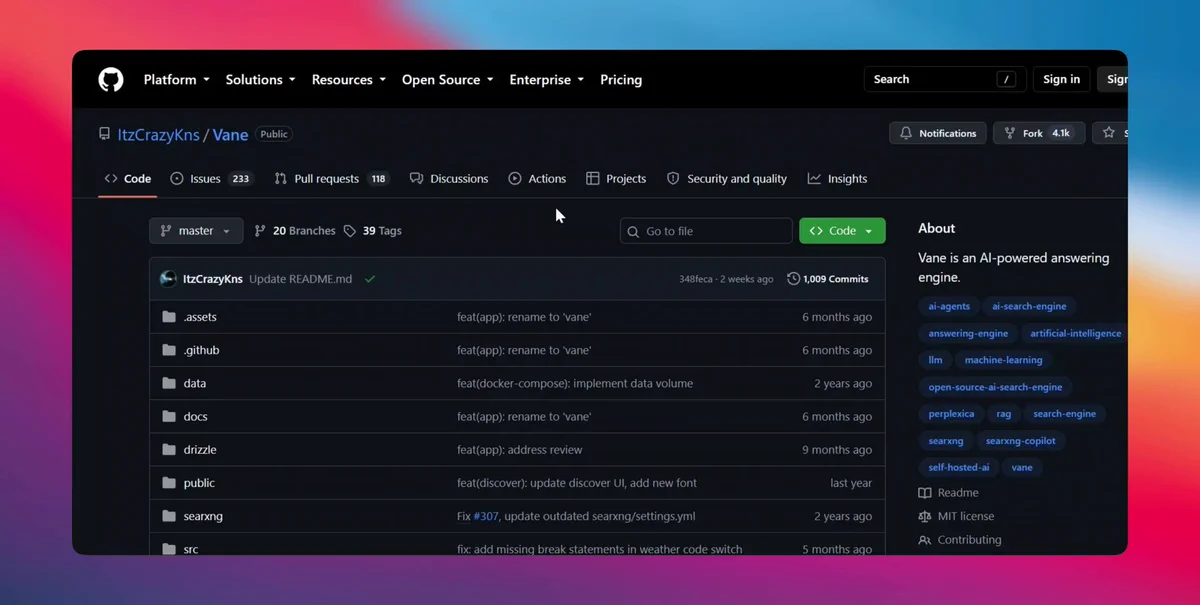Click the 39 Tags tag icon

(x=349, y=231)
